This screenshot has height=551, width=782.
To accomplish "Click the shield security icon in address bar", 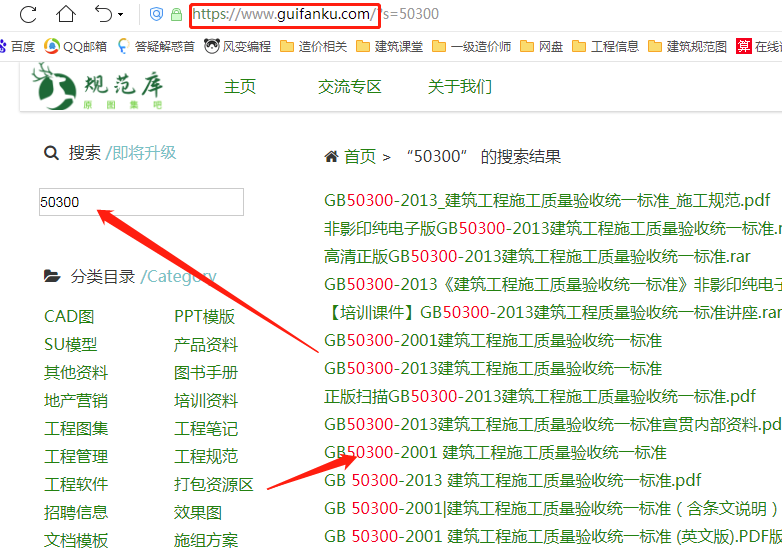I will [x=156, y=15].
